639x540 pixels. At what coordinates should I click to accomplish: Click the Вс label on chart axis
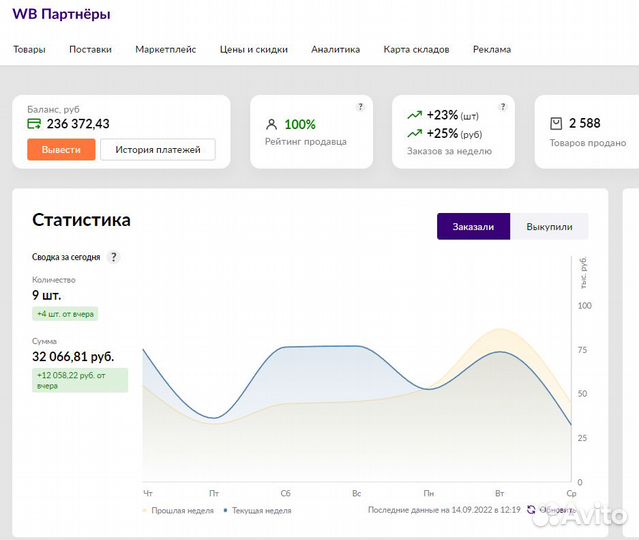(x=357, y=494)
